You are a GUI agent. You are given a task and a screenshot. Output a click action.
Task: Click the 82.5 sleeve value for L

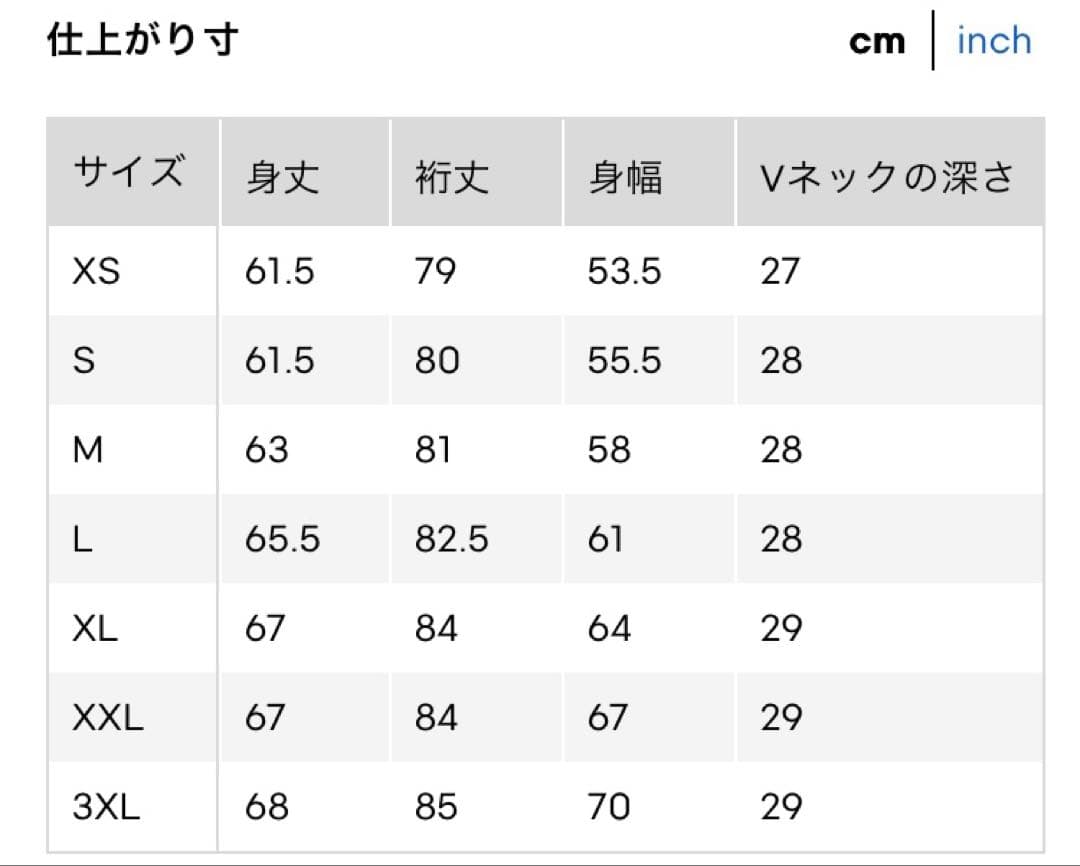[x=451, y=539]
